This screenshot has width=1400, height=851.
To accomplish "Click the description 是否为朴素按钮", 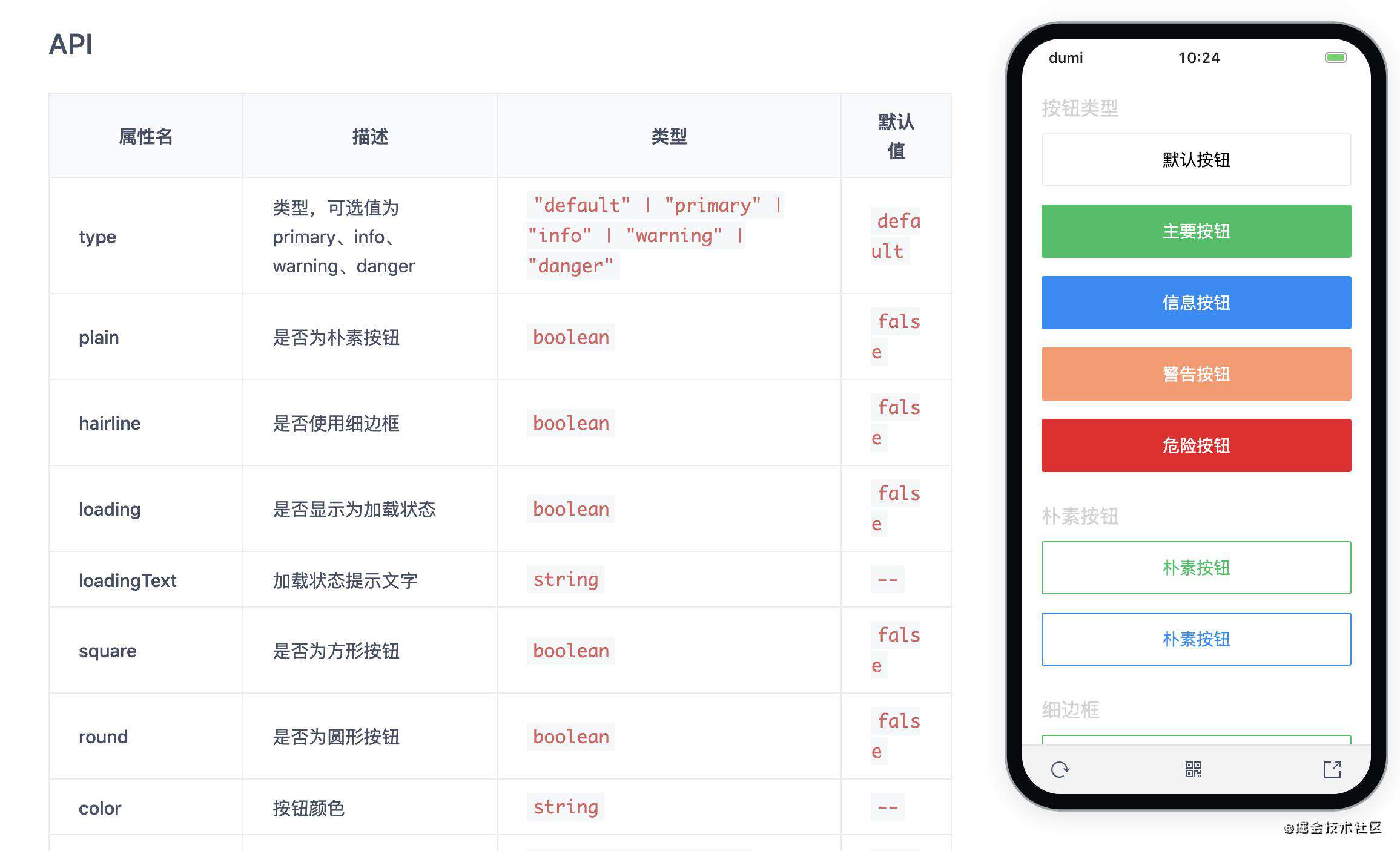I will 336,337.
